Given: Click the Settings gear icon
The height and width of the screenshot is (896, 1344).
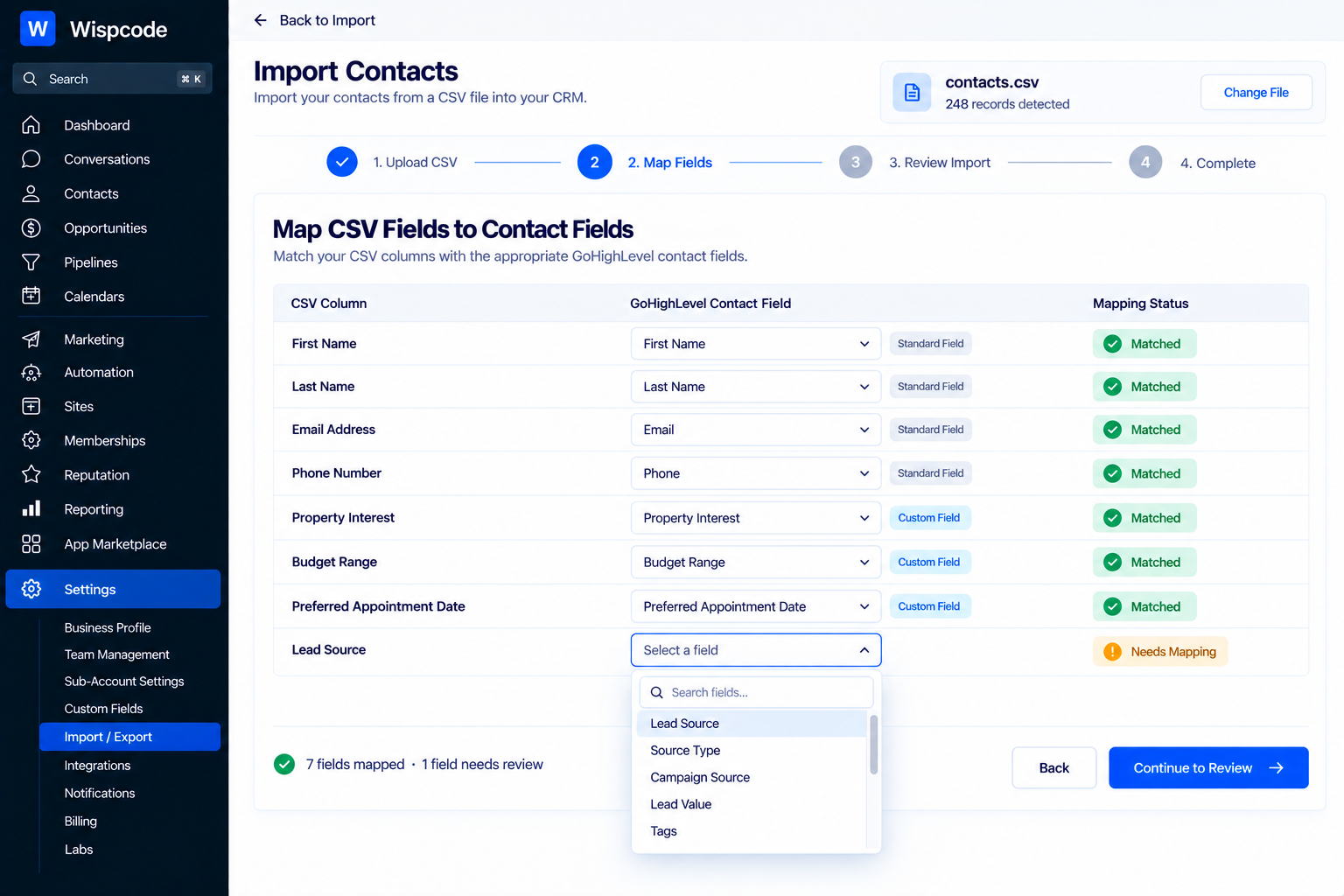Looking at the screenshot, I should coord(31,589).
